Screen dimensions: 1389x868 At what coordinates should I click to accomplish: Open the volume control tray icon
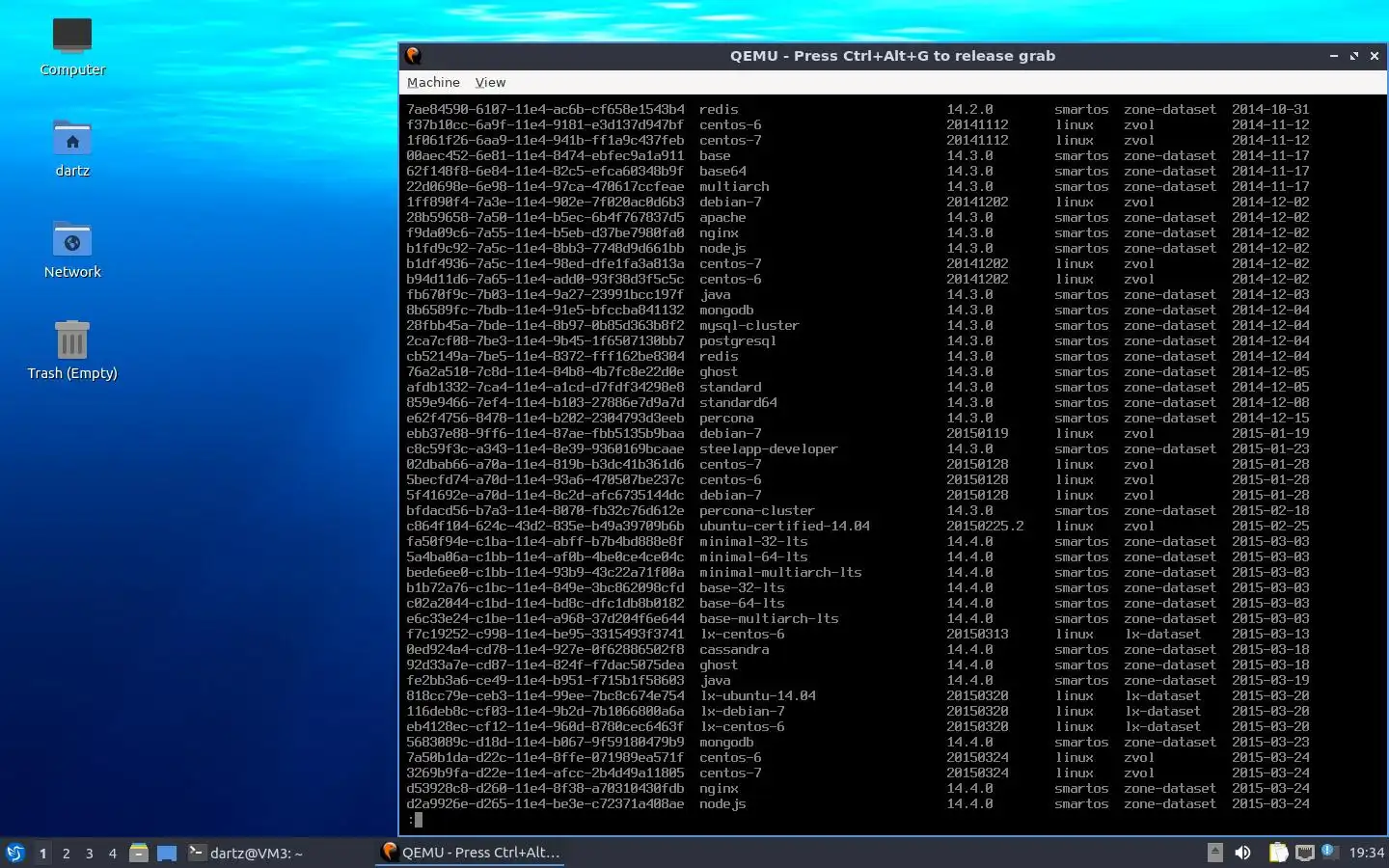[x=1242, y=853]
